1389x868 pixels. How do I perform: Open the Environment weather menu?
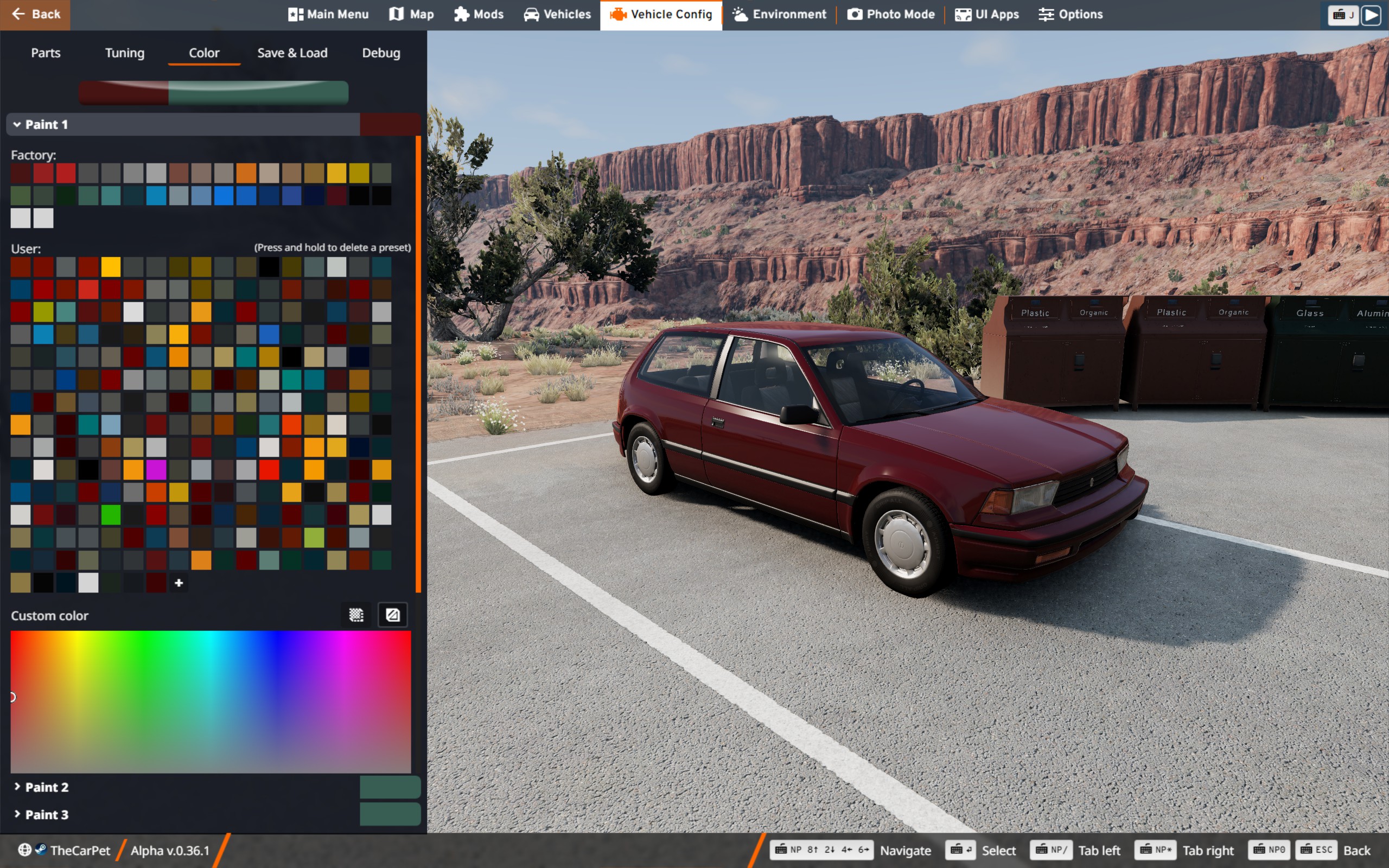tap(780, 14)
